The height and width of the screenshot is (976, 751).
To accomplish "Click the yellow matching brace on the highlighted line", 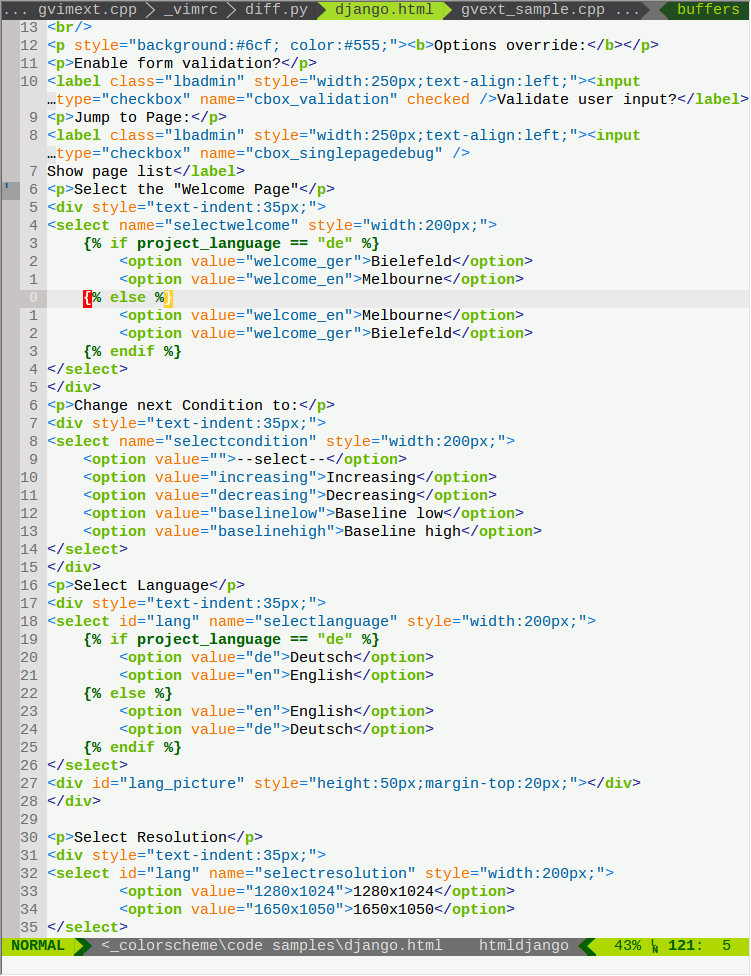I will 168,298.
